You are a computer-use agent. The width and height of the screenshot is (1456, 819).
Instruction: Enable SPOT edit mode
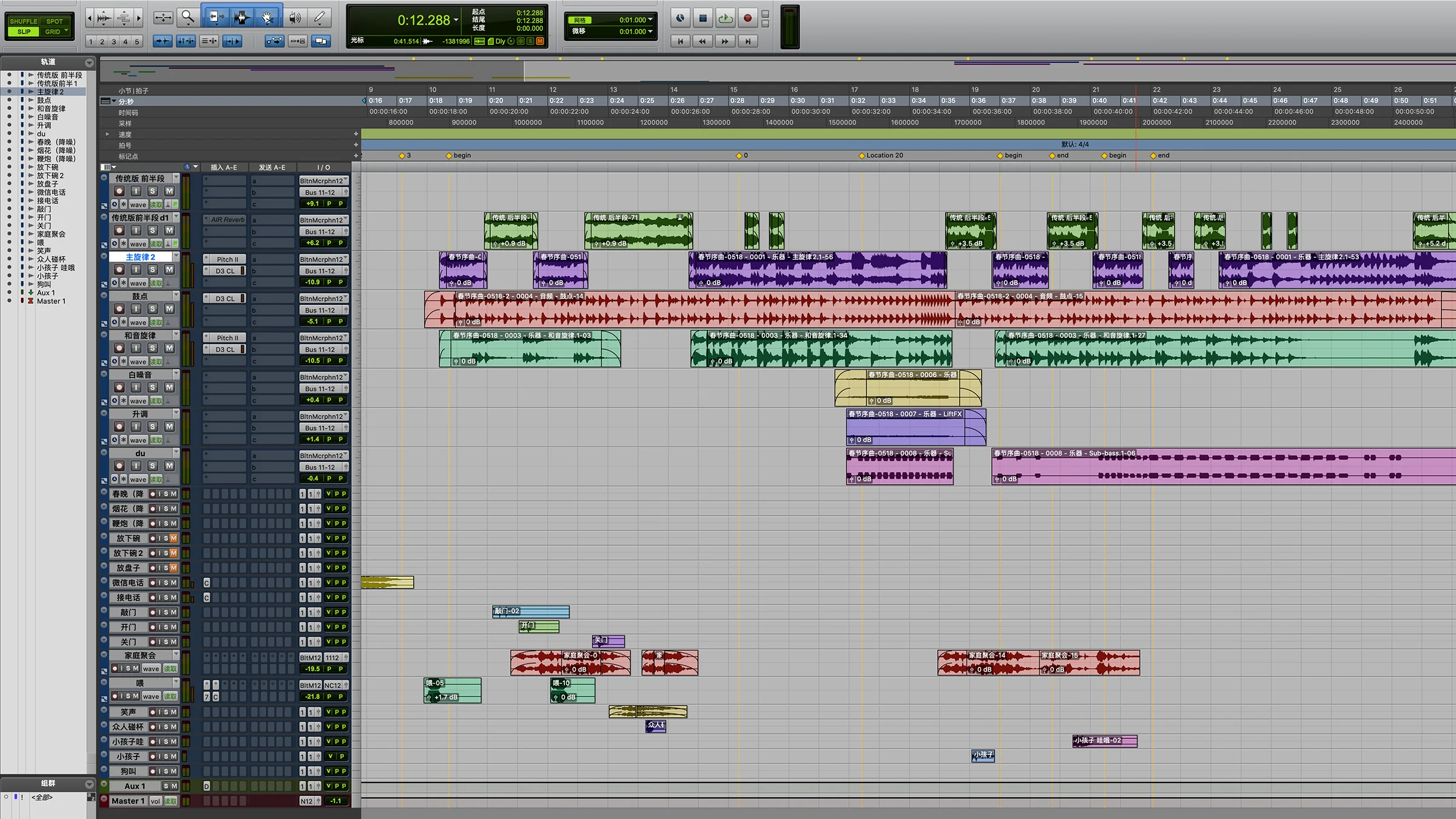55,21
